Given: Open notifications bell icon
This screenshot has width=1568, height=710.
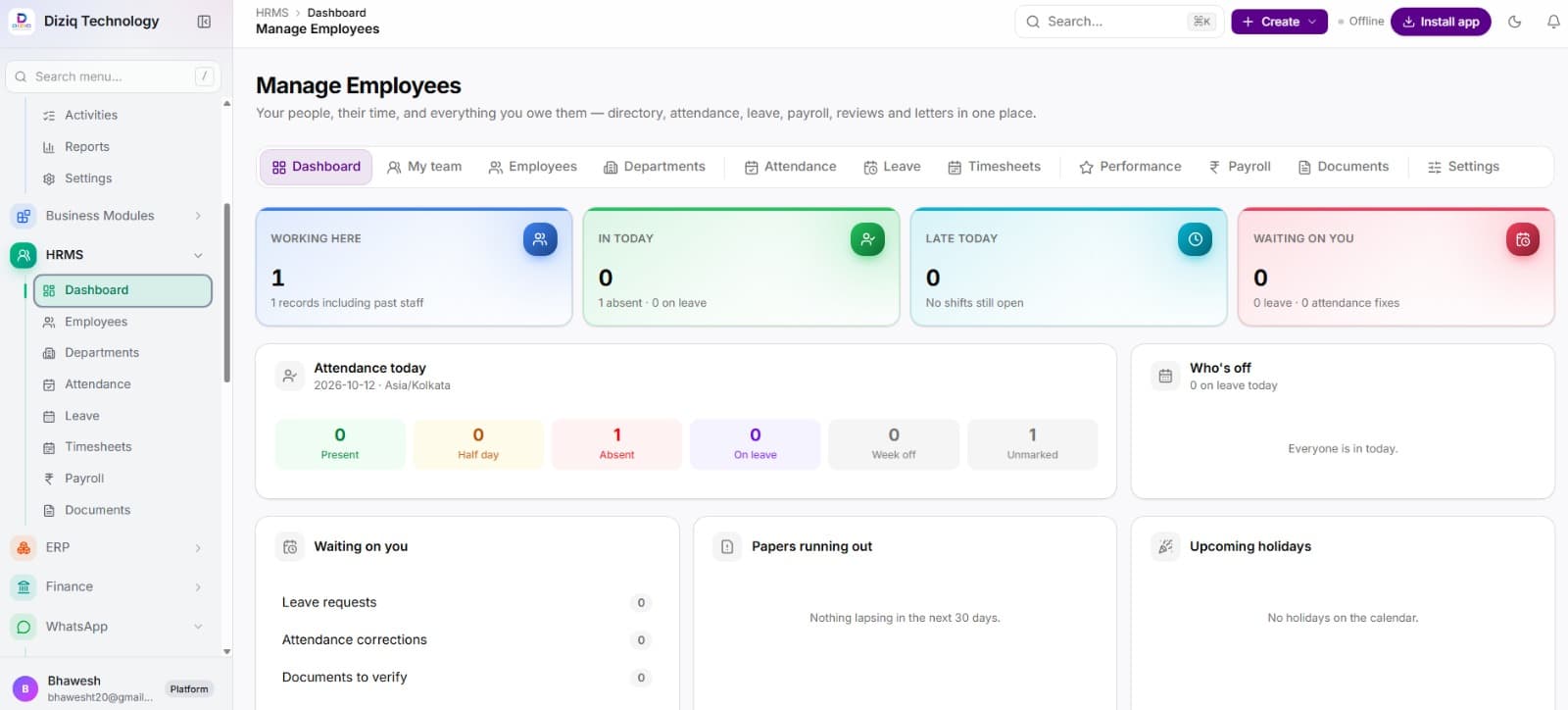Looking at the screenshot, I should click(x=1553, y=22).
